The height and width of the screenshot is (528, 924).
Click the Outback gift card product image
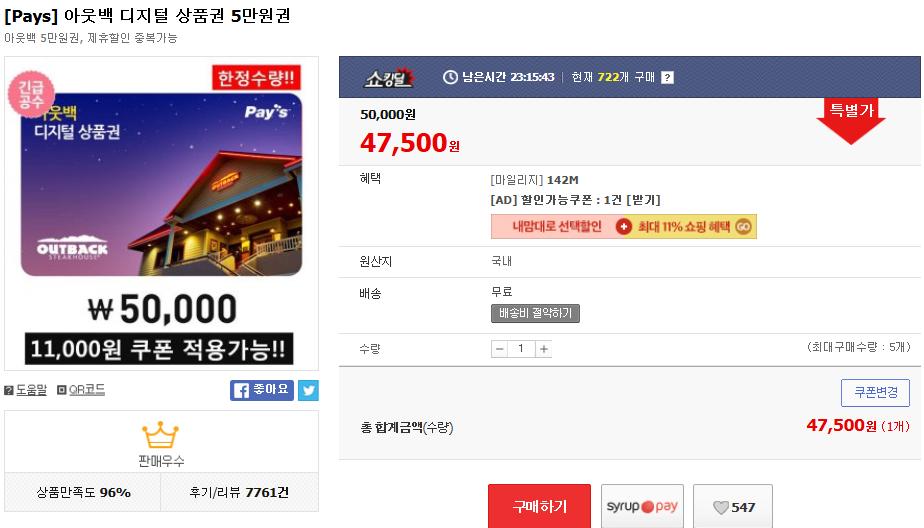[161, 184]
